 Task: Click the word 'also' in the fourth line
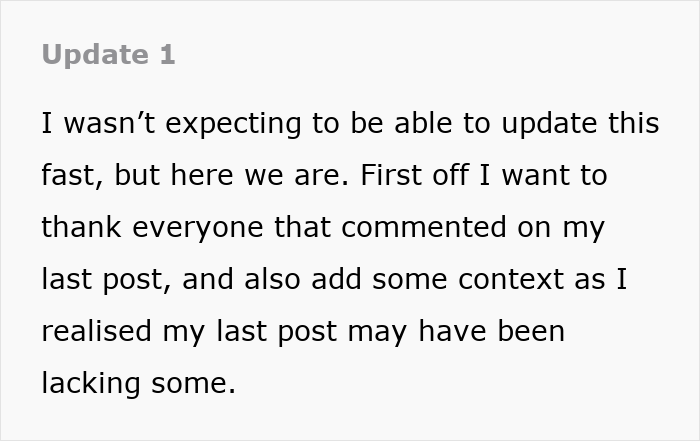[272, 279]
